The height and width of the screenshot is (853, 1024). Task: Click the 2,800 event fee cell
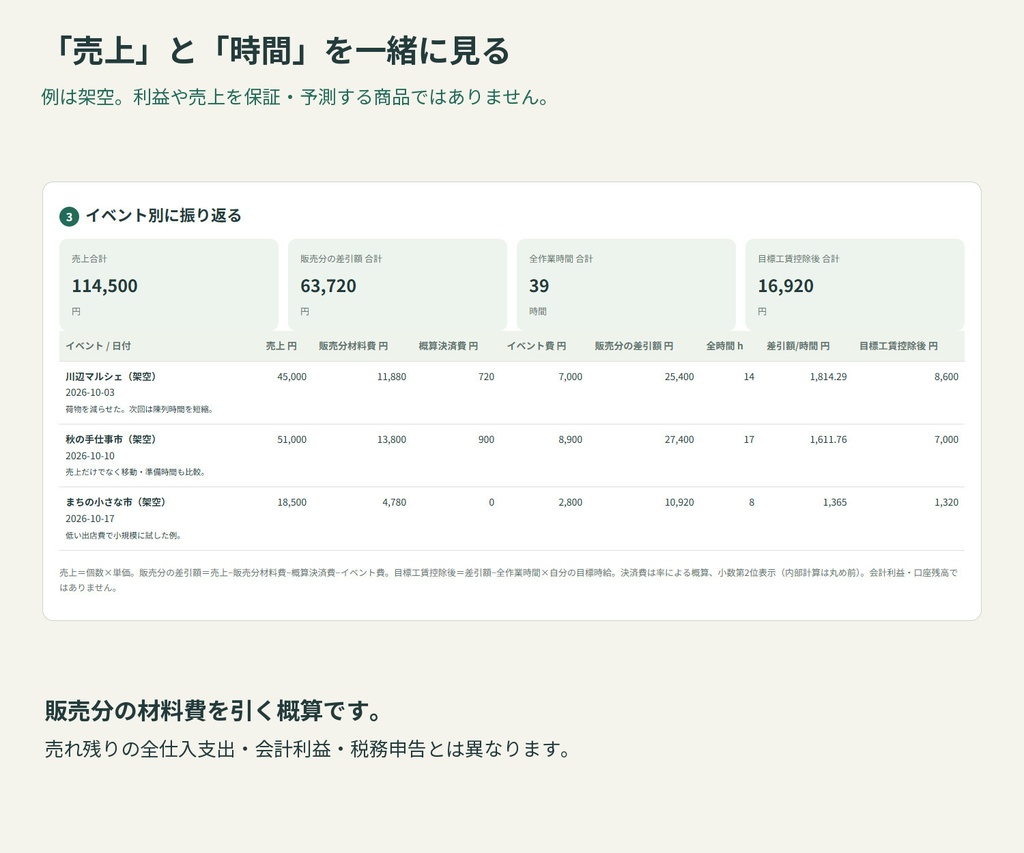click(570, 502)
